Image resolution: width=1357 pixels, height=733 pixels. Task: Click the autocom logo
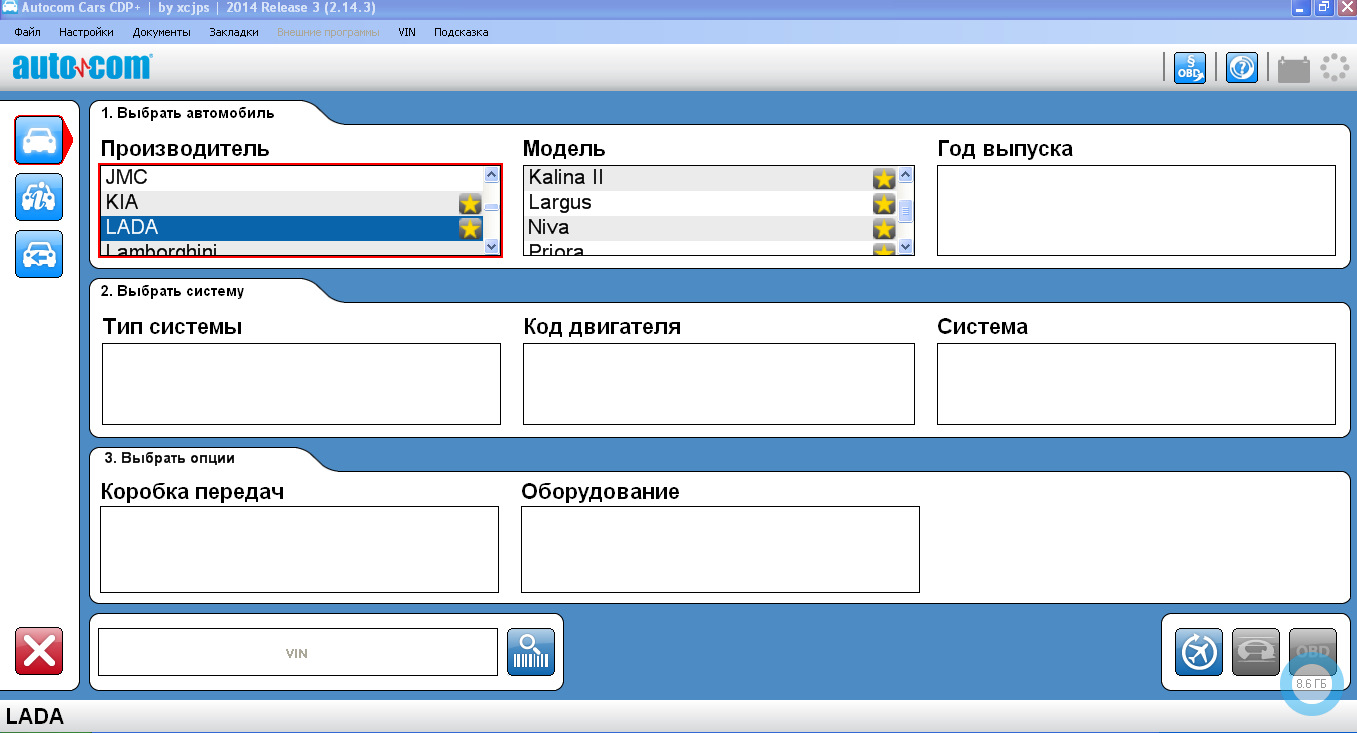coord(82,67)
